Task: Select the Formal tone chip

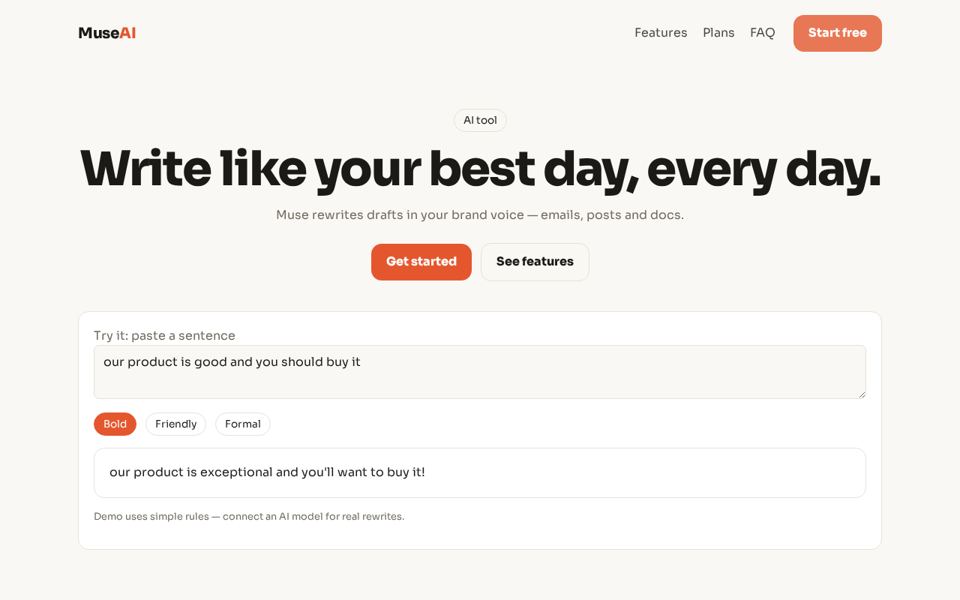Action: 242,424
